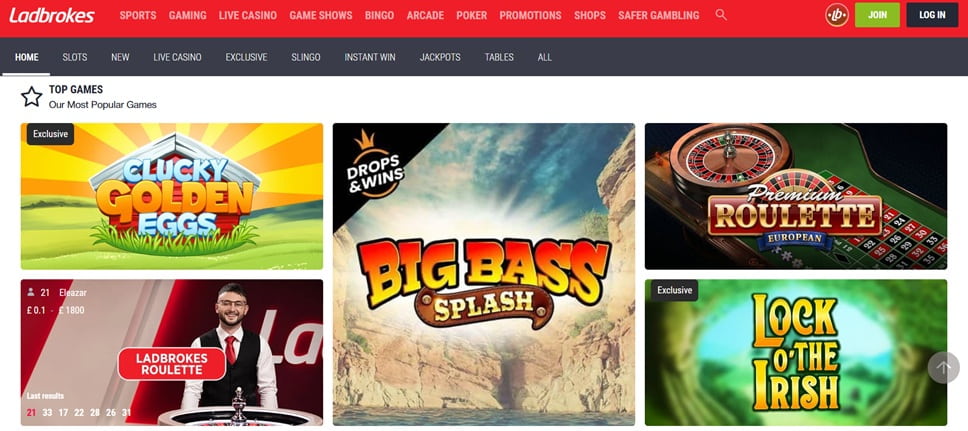Switch to the Slots tab
Image resolution: width=968 pixels, height=431 pixels.
[75, 57]
